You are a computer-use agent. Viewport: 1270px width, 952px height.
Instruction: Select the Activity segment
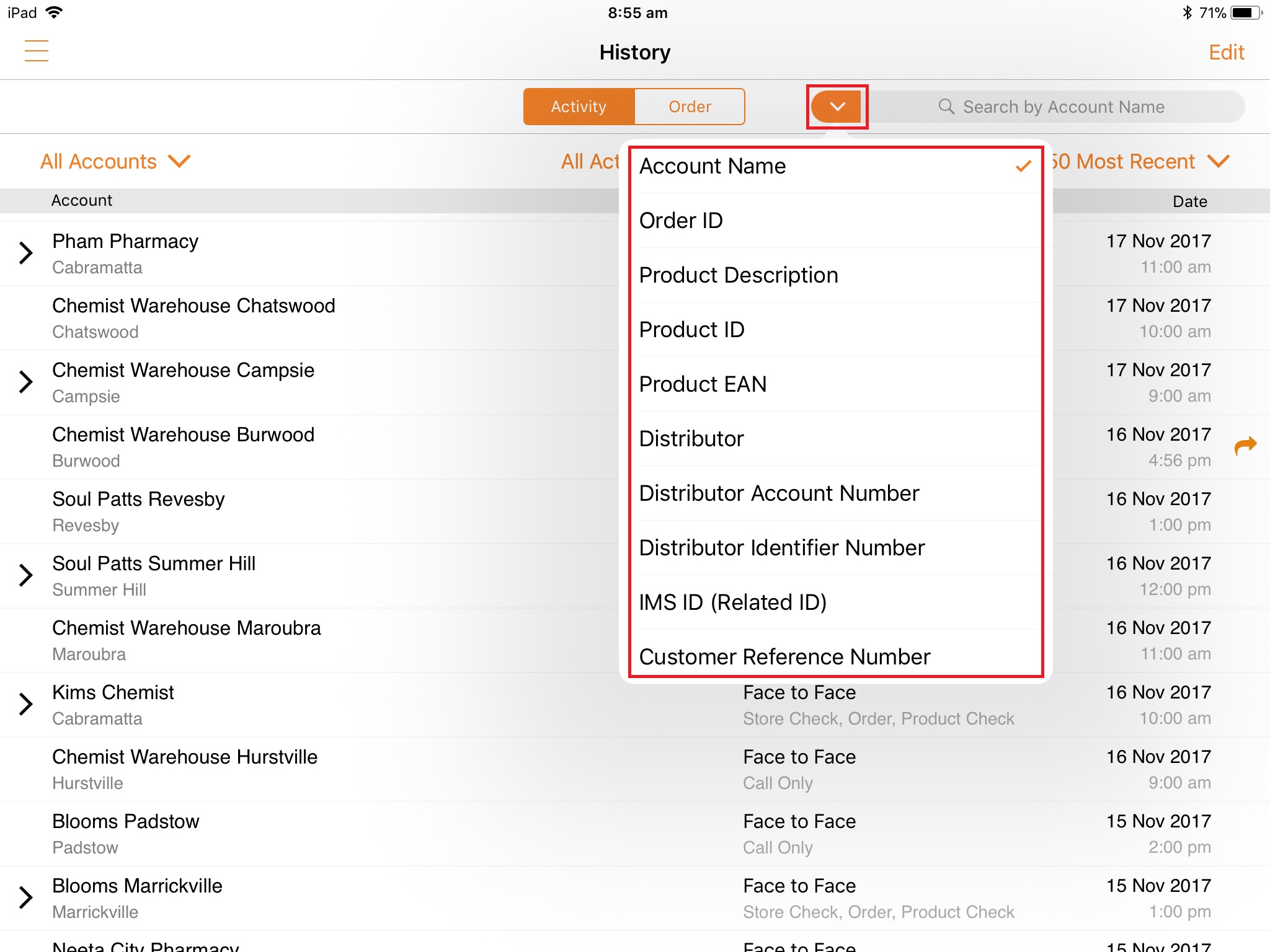tap(579, 107)
